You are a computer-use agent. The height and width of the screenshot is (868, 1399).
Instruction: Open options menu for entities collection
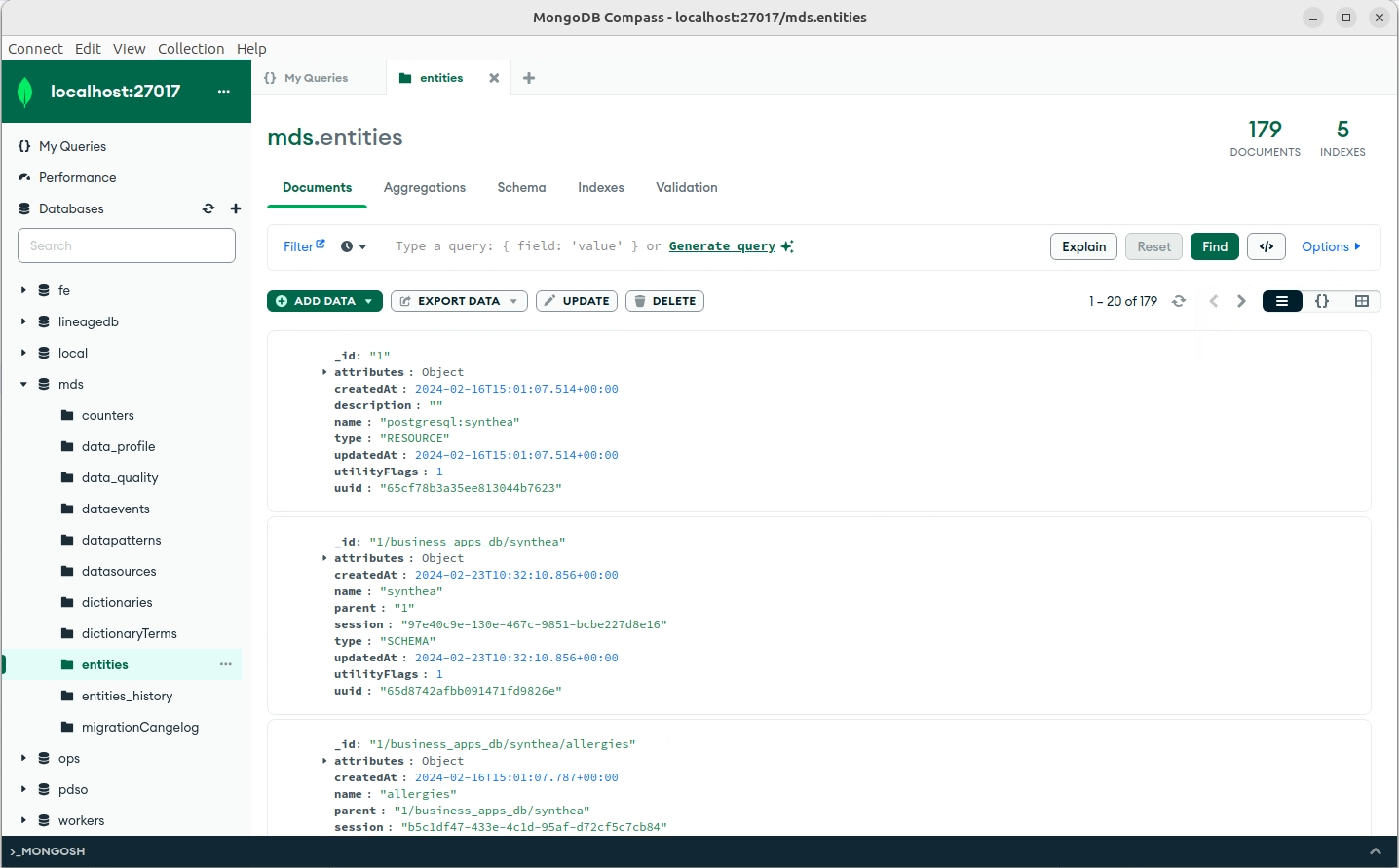click(226, 664)
